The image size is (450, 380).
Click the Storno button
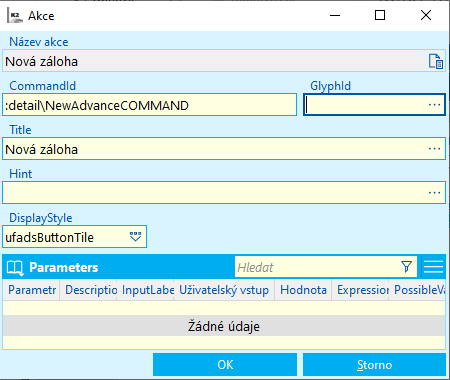point(374,364)
